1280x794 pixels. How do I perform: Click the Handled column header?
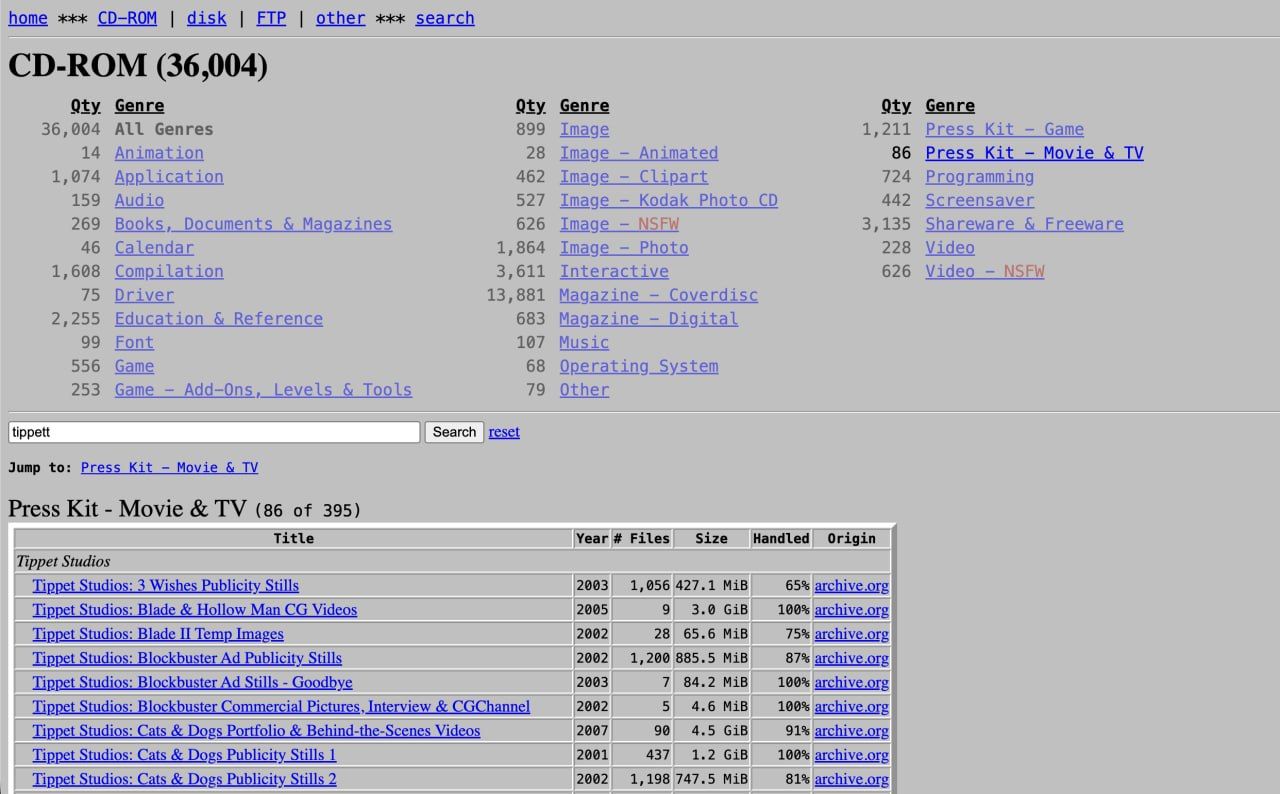click(781, 538)
